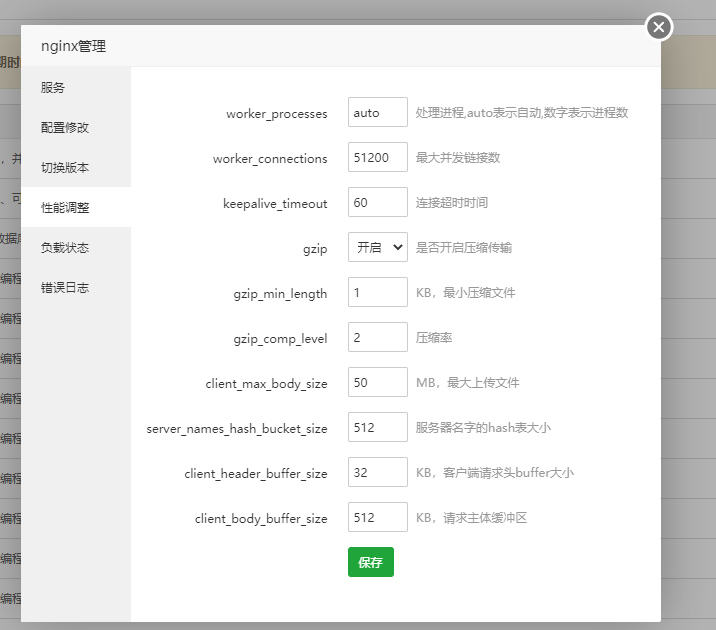
Task: Open the 负载状态 tab
Action: tap(76, 247)
